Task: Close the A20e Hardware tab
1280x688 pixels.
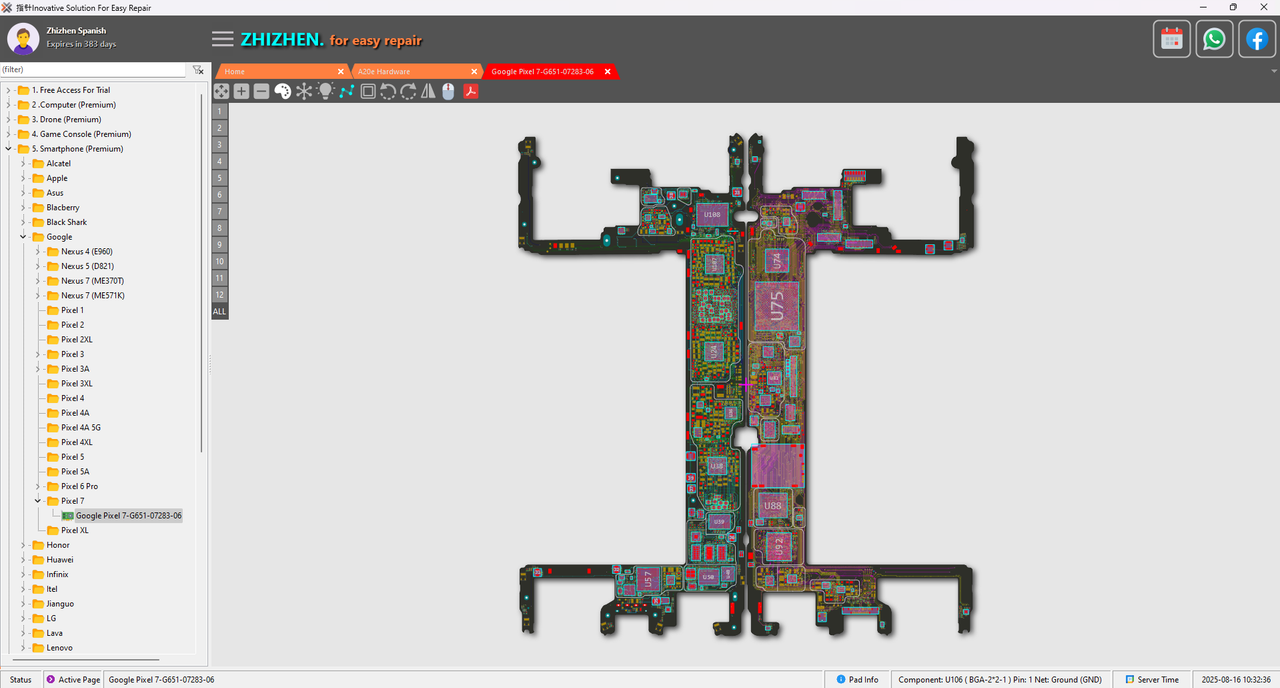Action: coord(474,72)
